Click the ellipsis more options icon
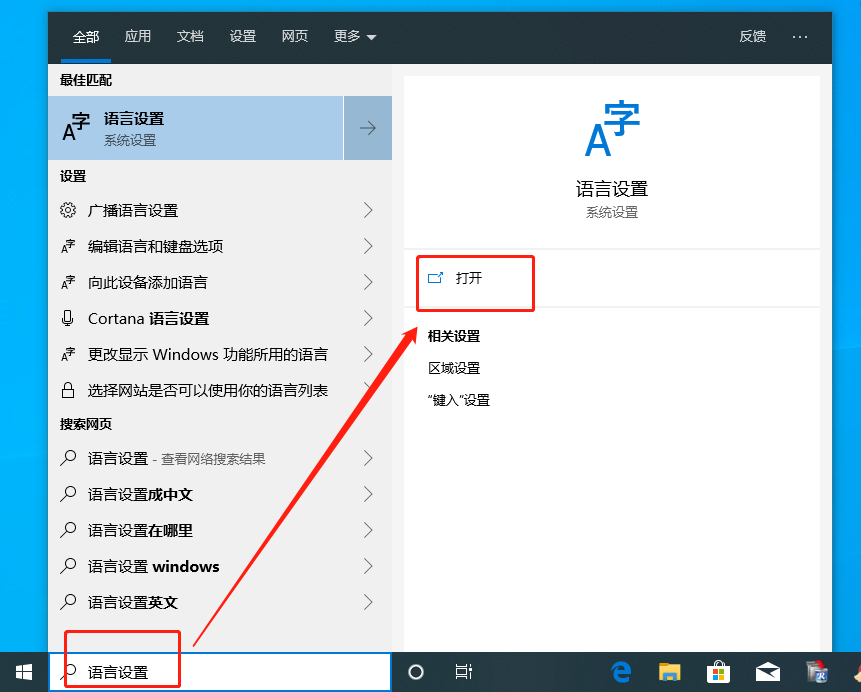 click(799, 36)
